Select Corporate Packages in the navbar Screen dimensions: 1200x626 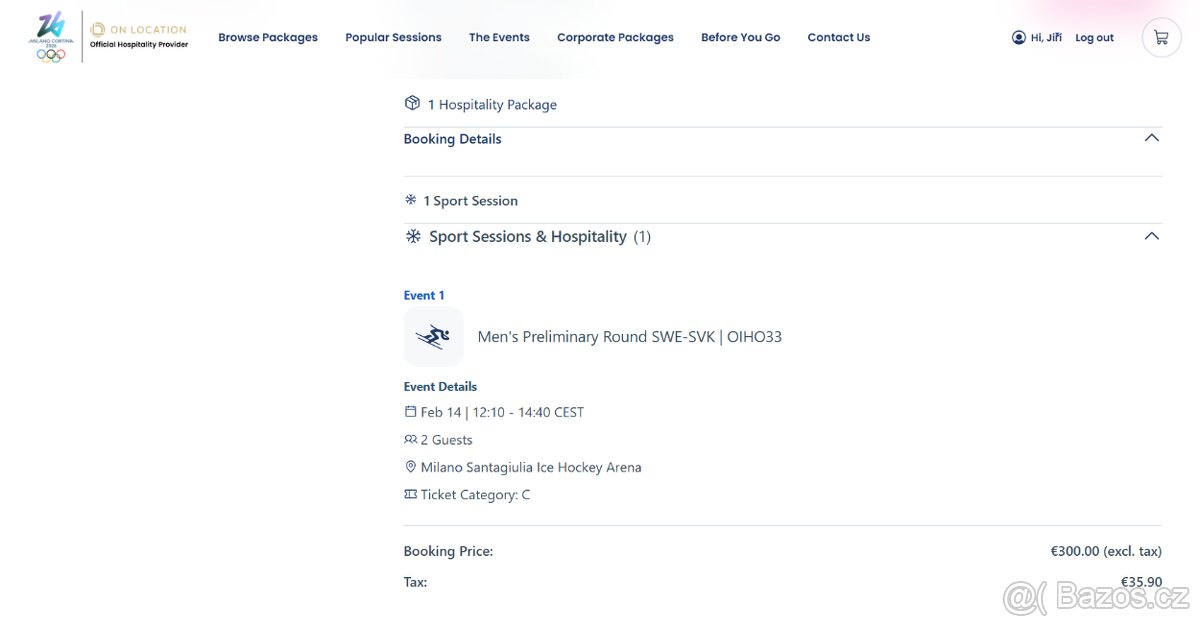point(615,38)
